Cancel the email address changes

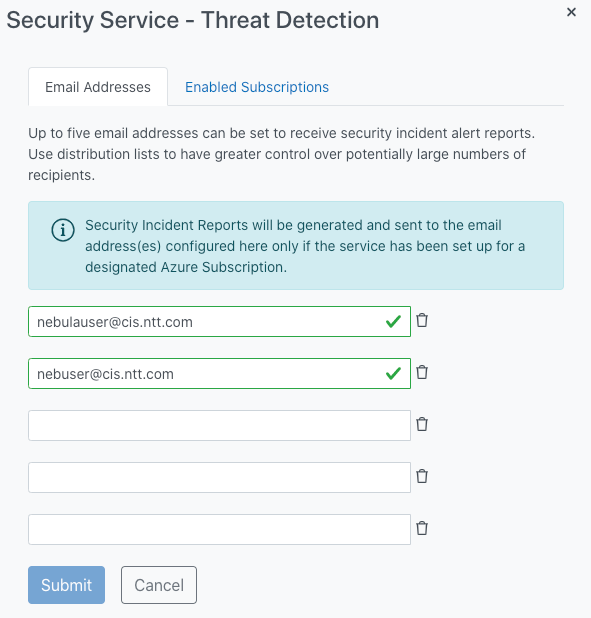[x=159, y=585]
